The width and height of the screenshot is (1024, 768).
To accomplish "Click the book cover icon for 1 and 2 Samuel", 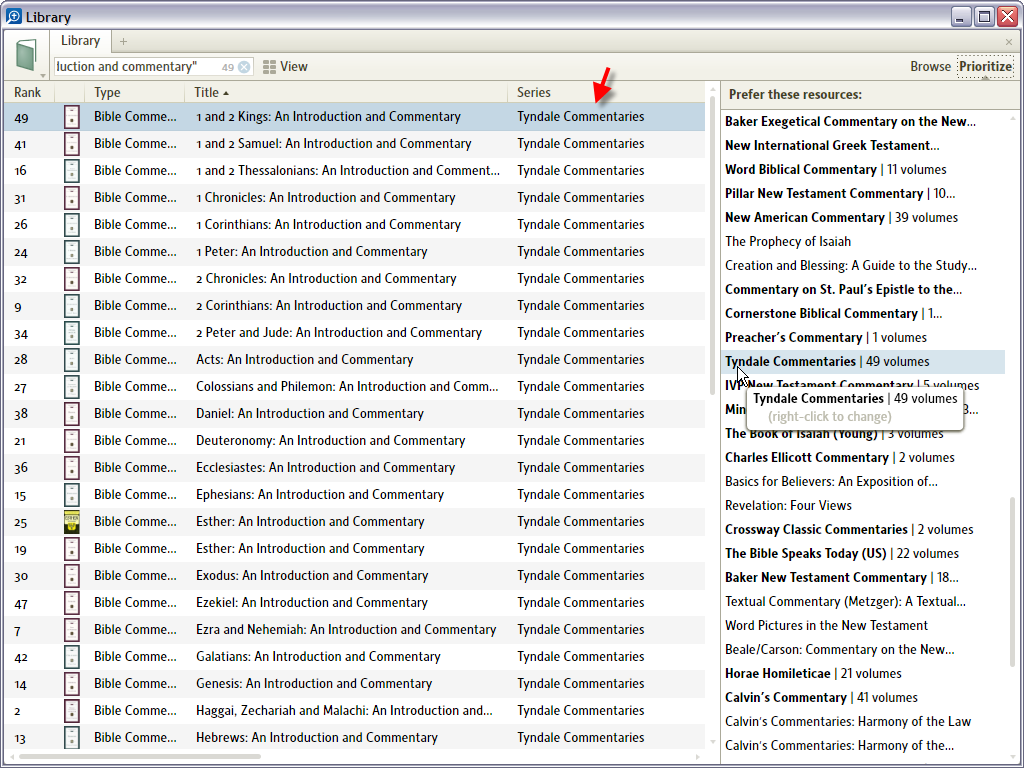I will (71, 144).
